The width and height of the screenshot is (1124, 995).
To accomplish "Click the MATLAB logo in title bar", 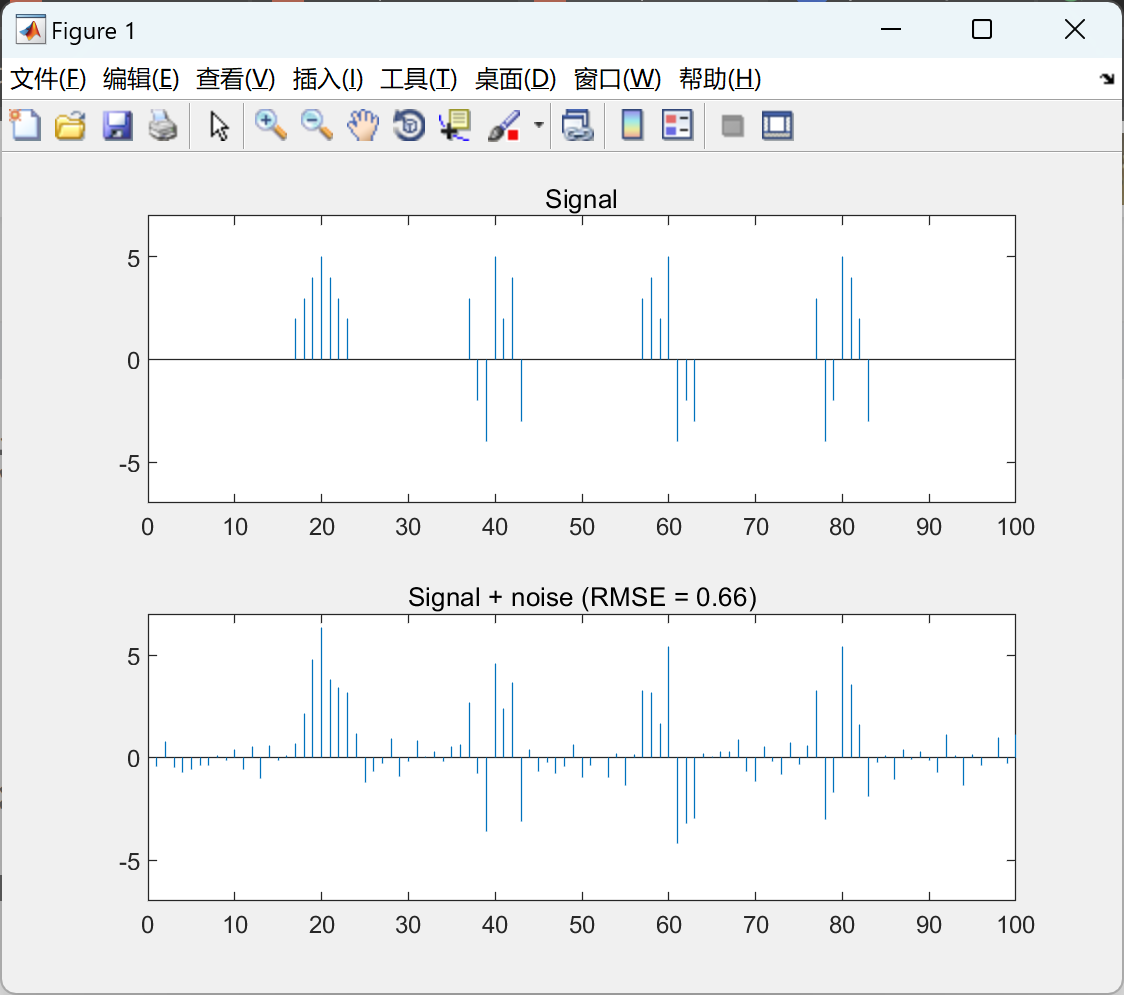I will click(x=31, y=30).
